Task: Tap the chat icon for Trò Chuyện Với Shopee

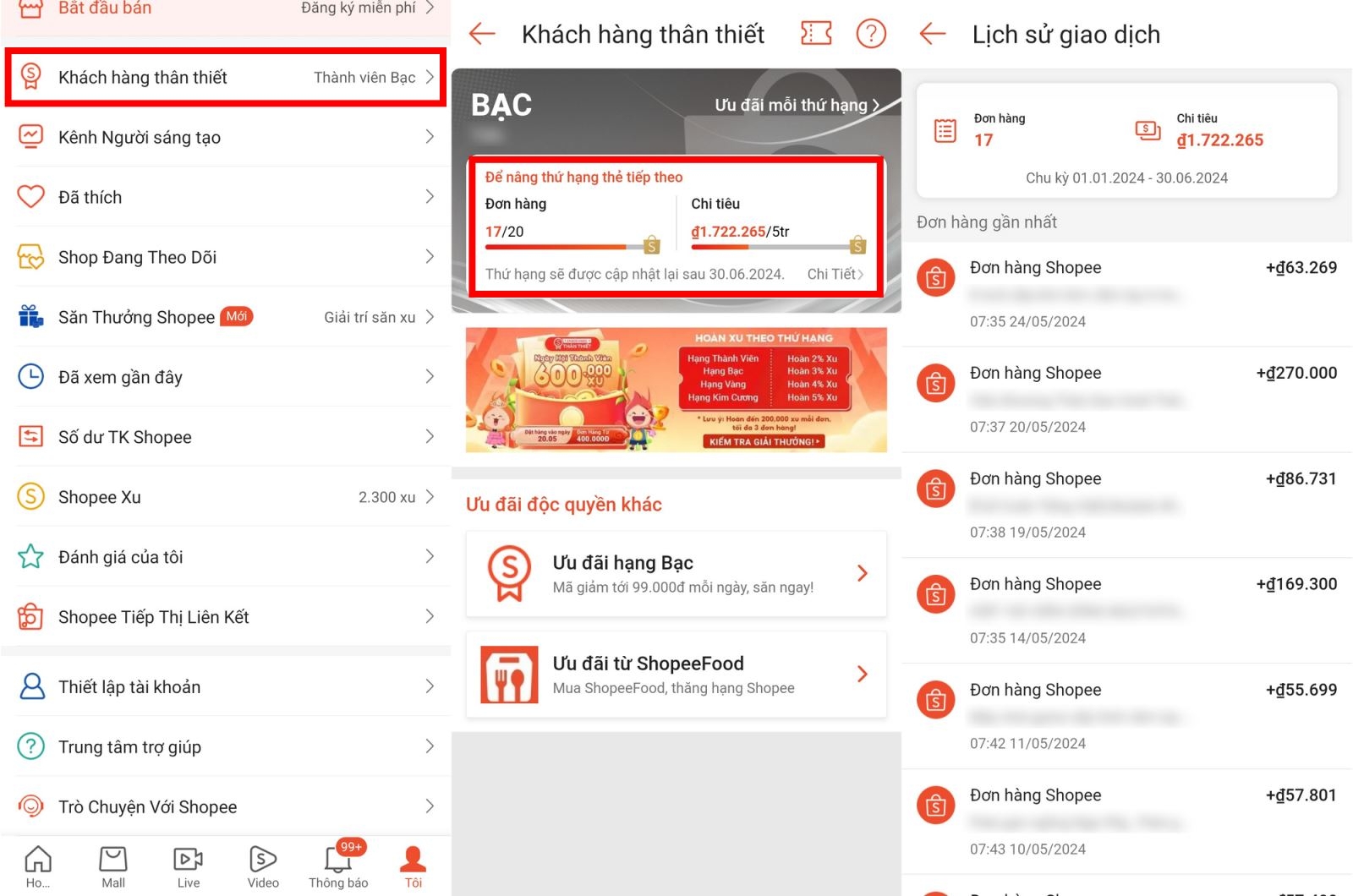Action: pyautogui.click(x=31, y=806)
